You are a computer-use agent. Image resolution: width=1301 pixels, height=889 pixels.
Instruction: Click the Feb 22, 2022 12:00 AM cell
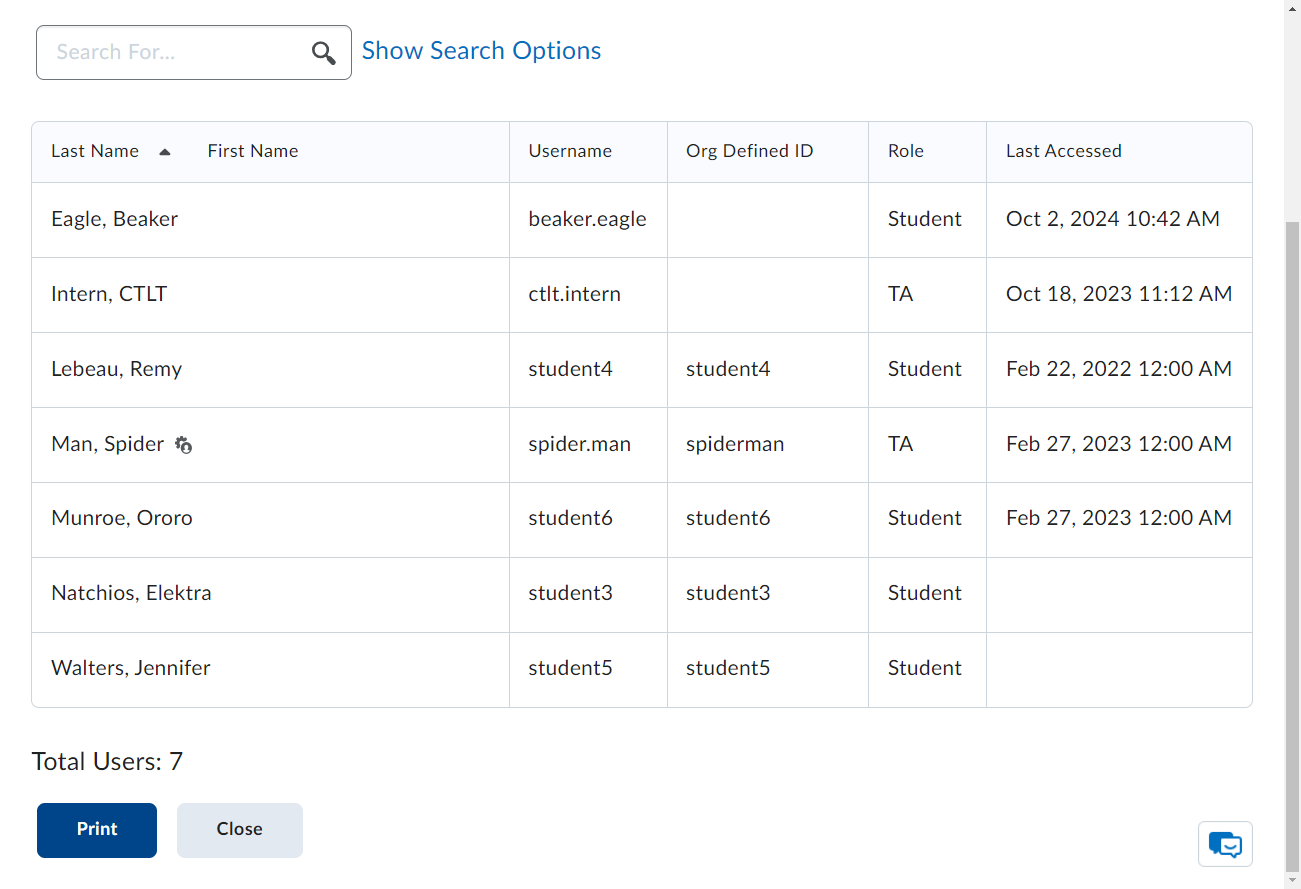[x=1119, y=370]
